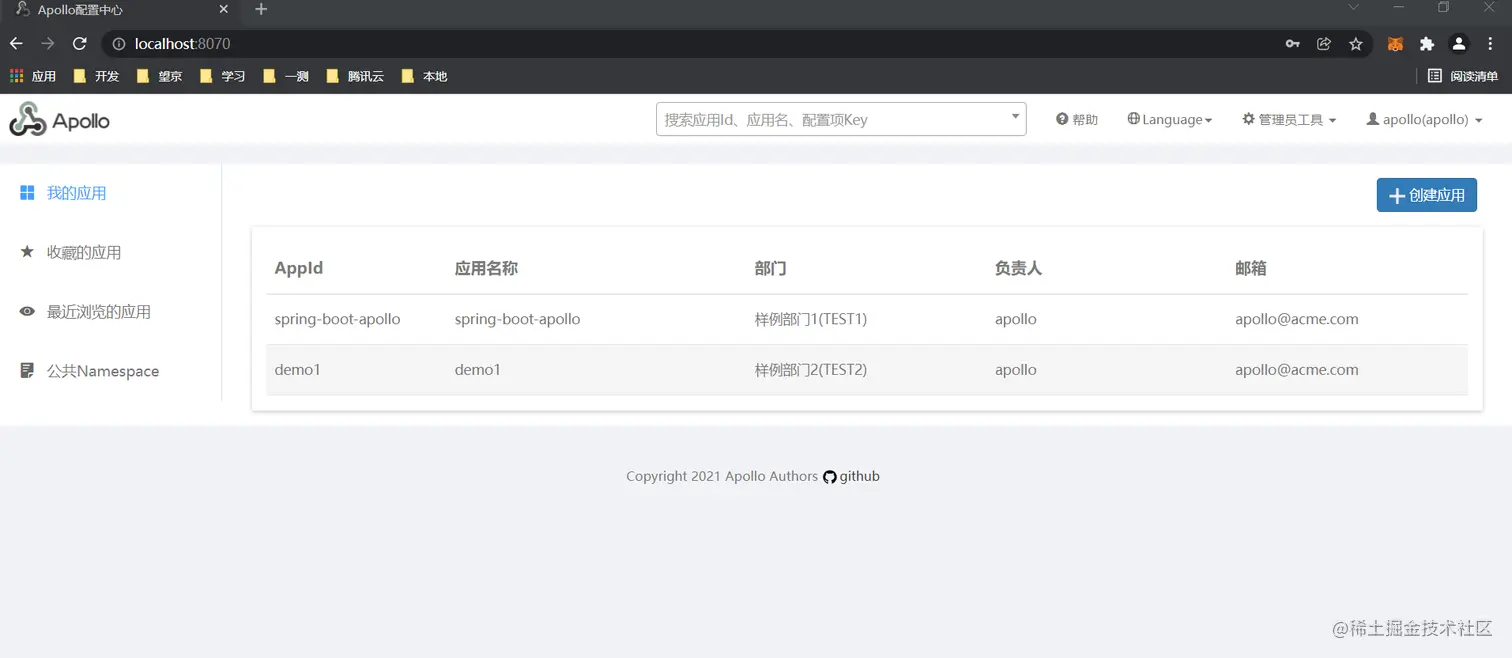
Task: Click apollo owner in demo1 row
Action: coord(1016,369)
